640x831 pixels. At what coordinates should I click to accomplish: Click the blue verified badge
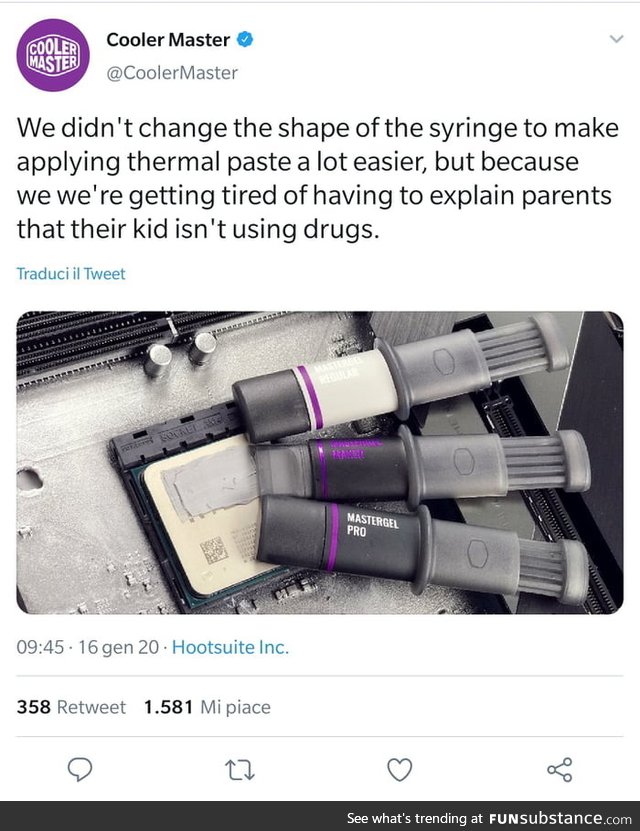click(244, 39)
